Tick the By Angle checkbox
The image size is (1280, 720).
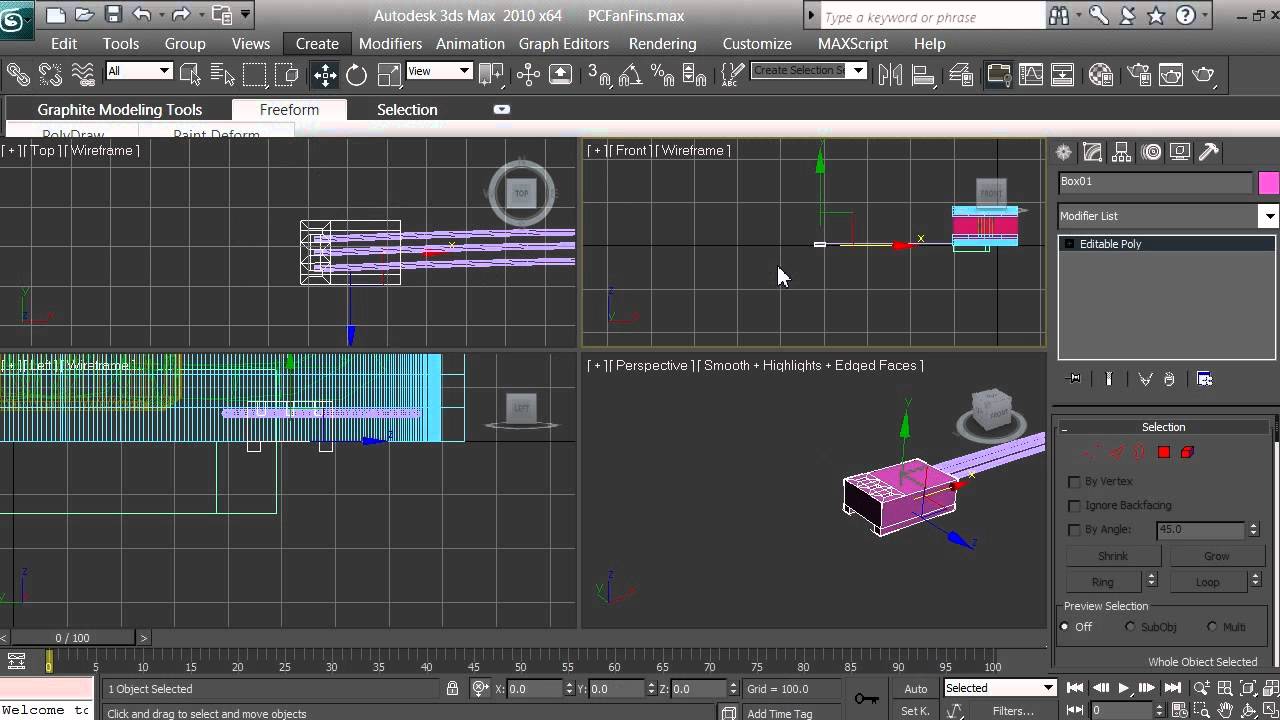1074,529
